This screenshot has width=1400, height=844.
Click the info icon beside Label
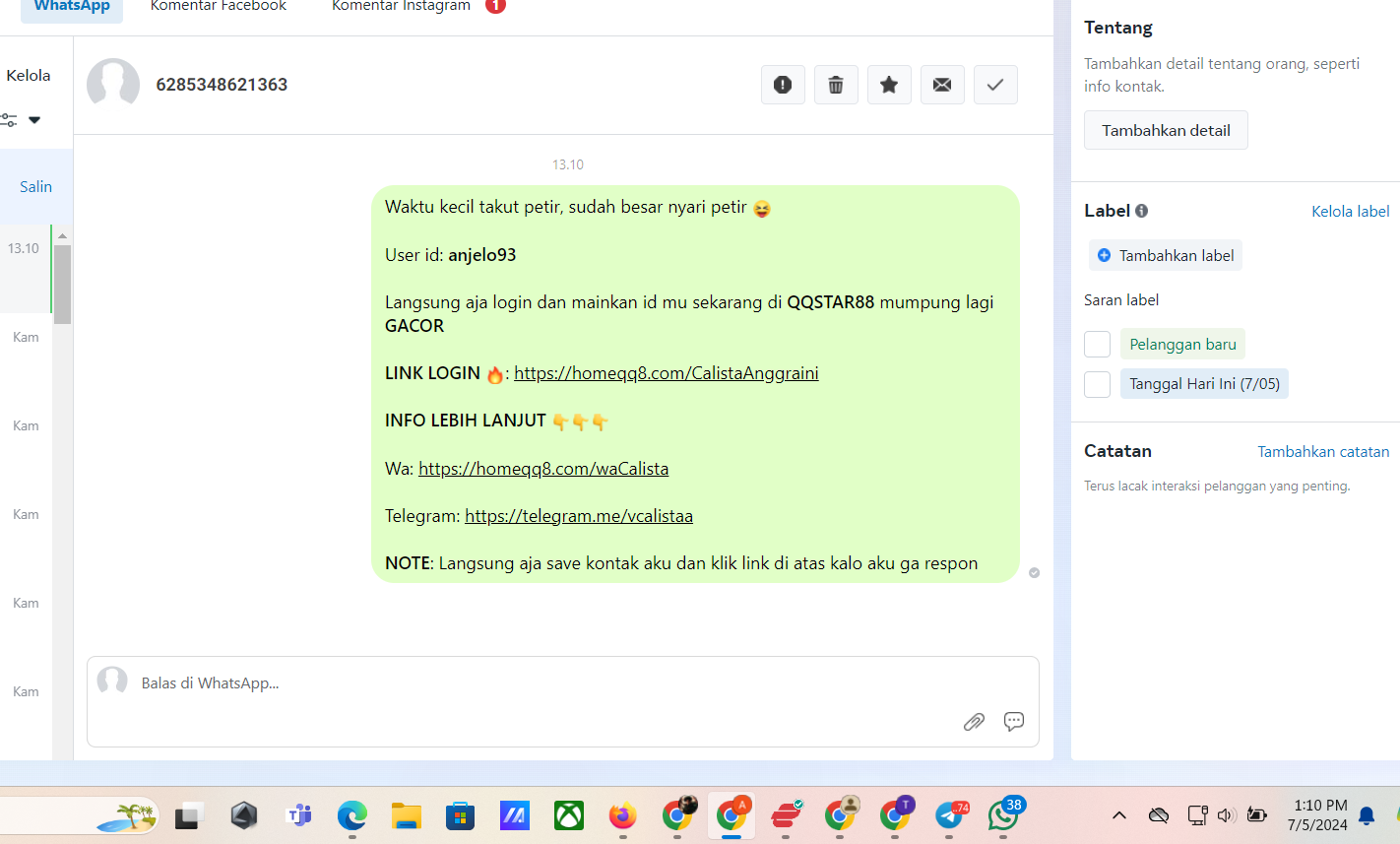pos(1141,211)
